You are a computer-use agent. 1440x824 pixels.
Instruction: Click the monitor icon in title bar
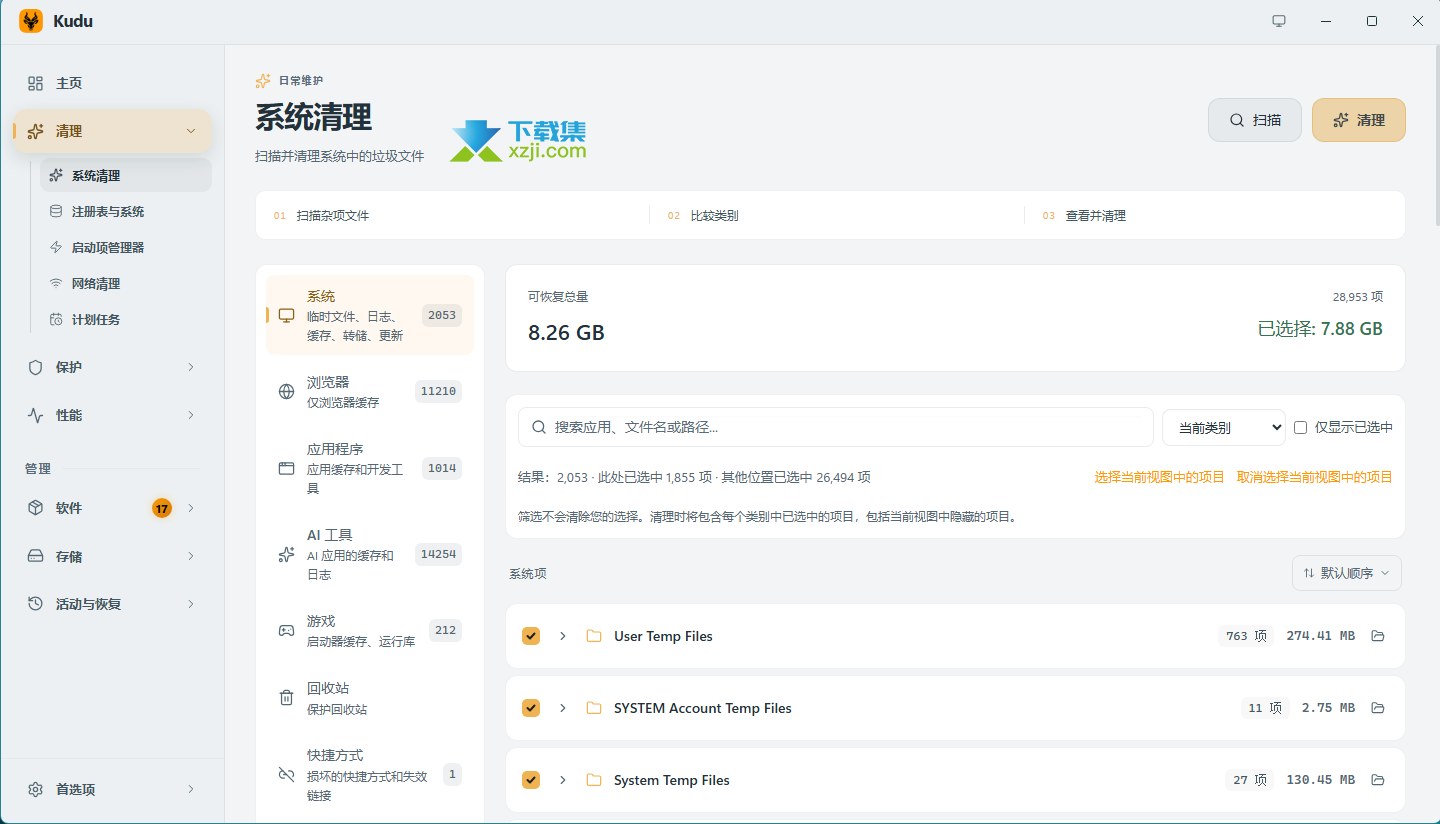(1279, 21)
